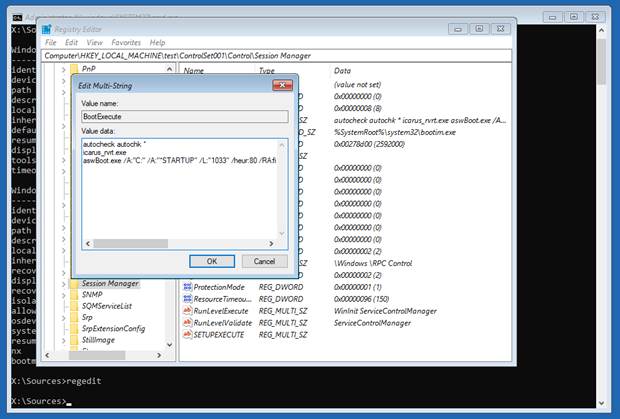Viewport: 620px width, 419px height.
Task: Click the StillImage folder icon
Action: click(x=74, y=340)
